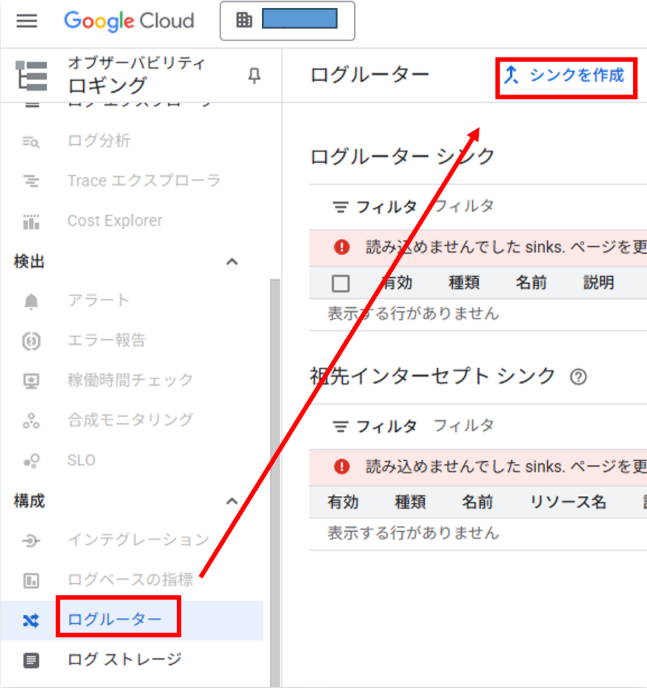
Task: Click the 稼働時間チェック monitor icon
Action: [31, 381]
